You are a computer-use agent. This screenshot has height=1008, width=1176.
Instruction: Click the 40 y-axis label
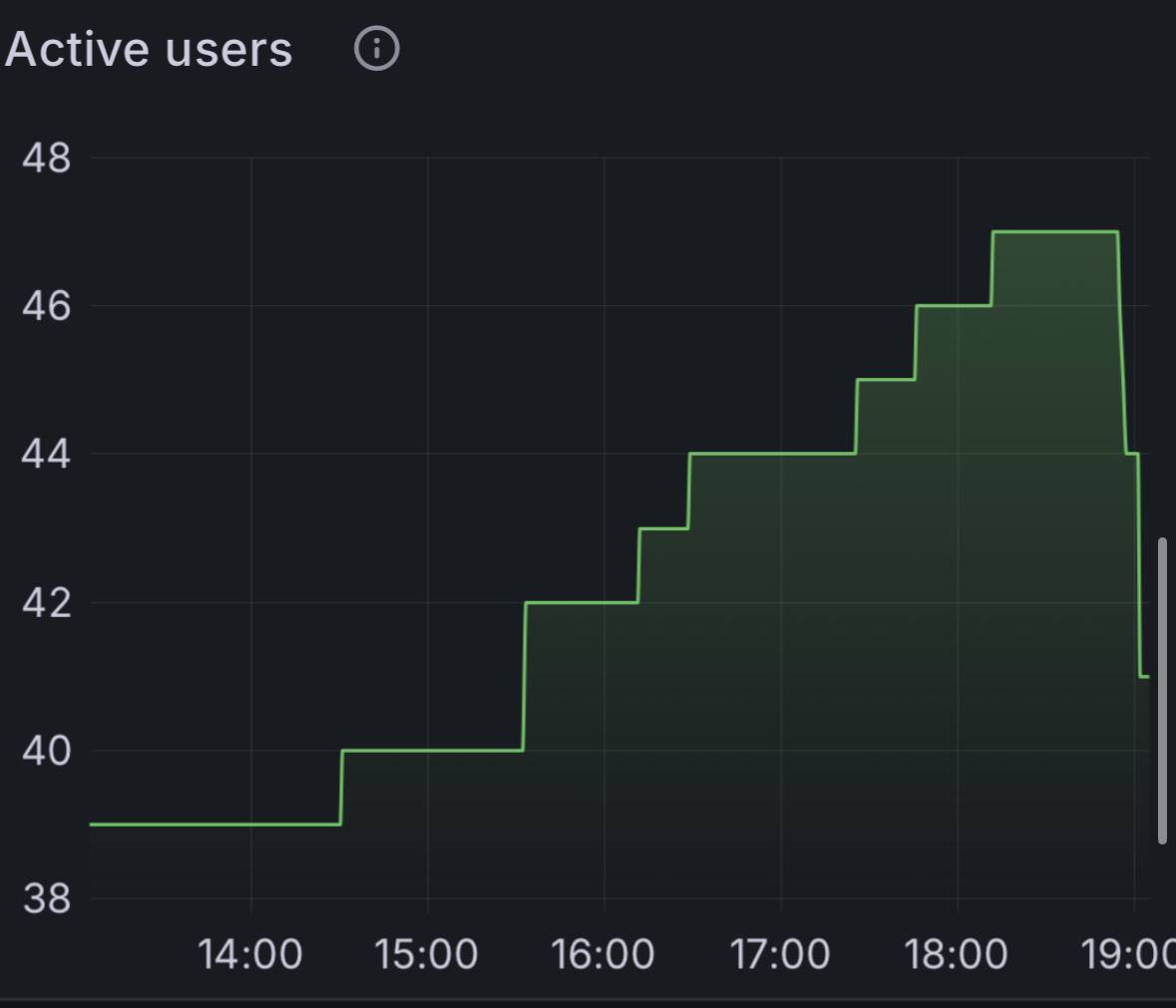click(x=47, y=750)
